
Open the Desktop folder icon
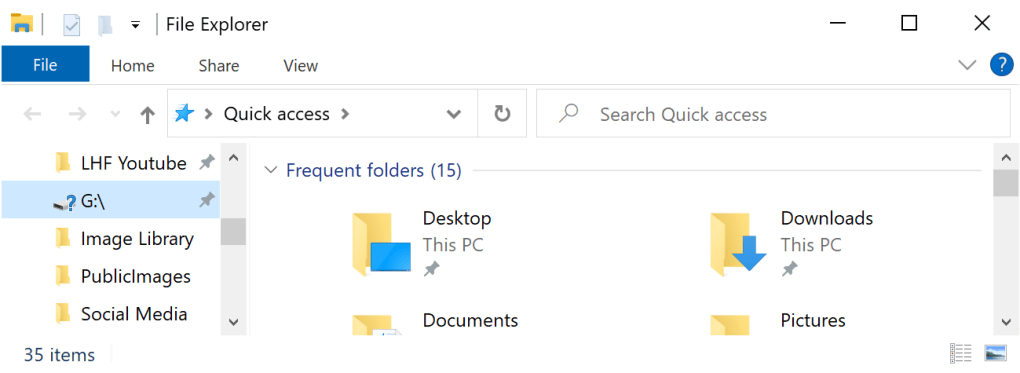(381, 243)
